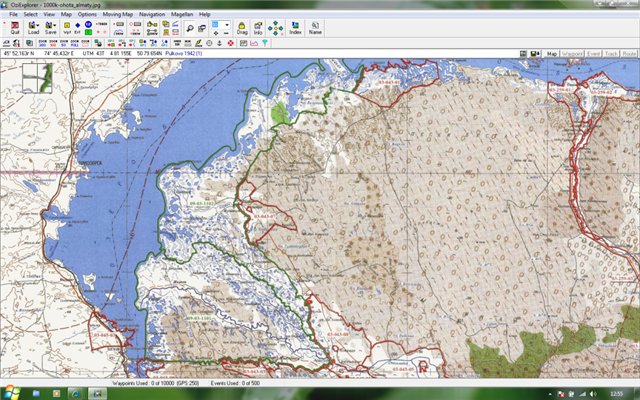Click the Name search toolbar button
The height and width of the screenshot is (400, 640).
[315, 28]
